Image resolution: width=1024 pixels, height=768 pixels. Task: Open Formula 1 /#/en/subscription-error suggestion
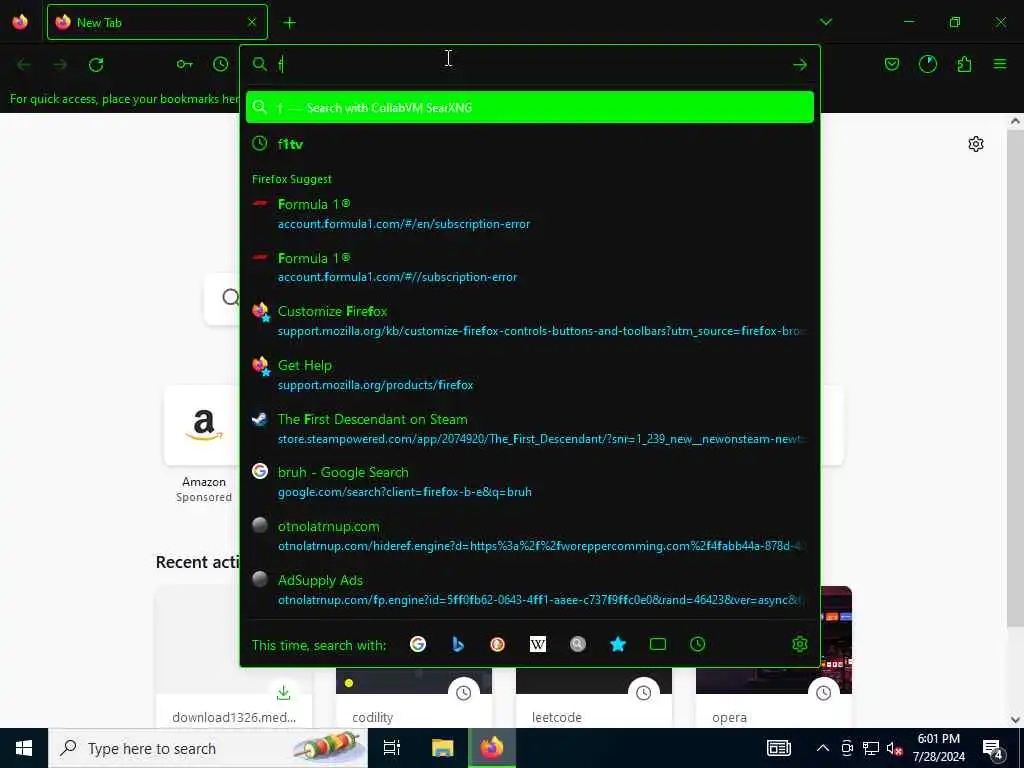(530, 214)
